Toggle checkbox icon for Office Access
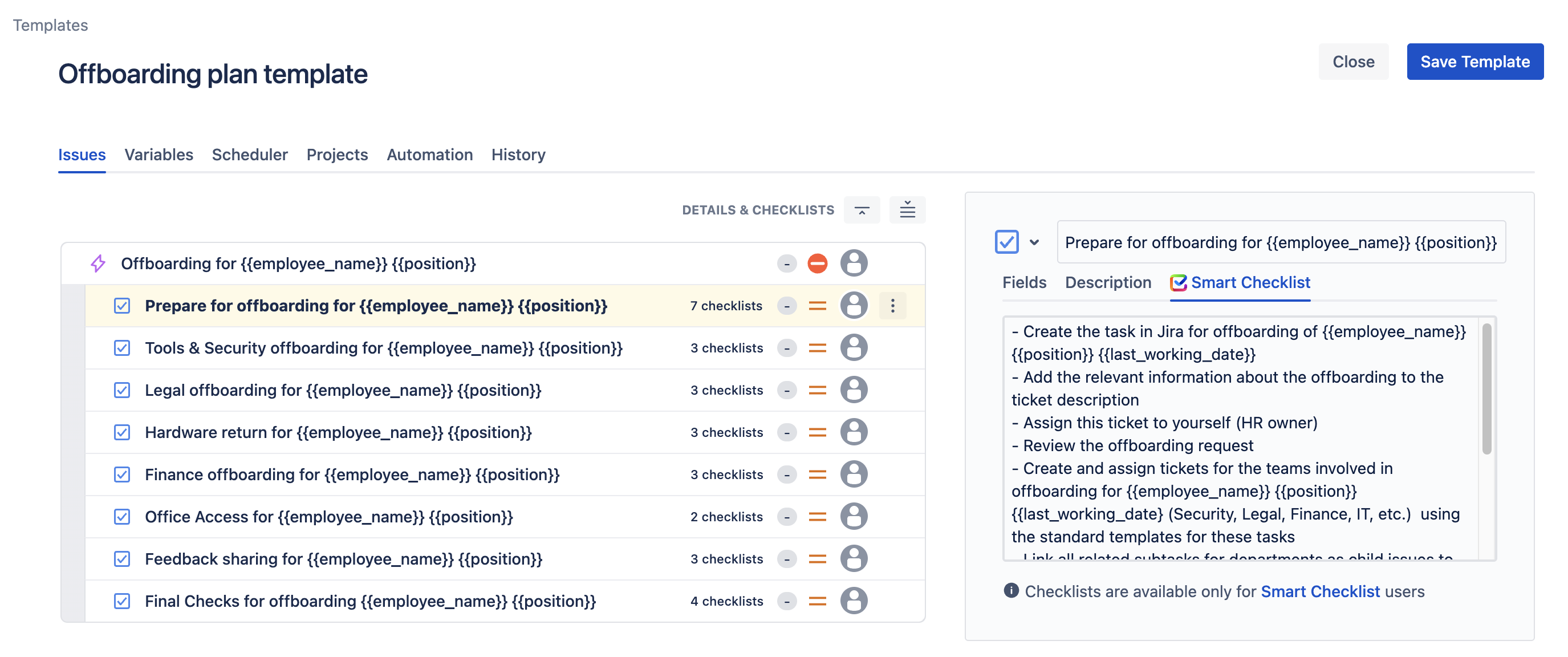 122,516
